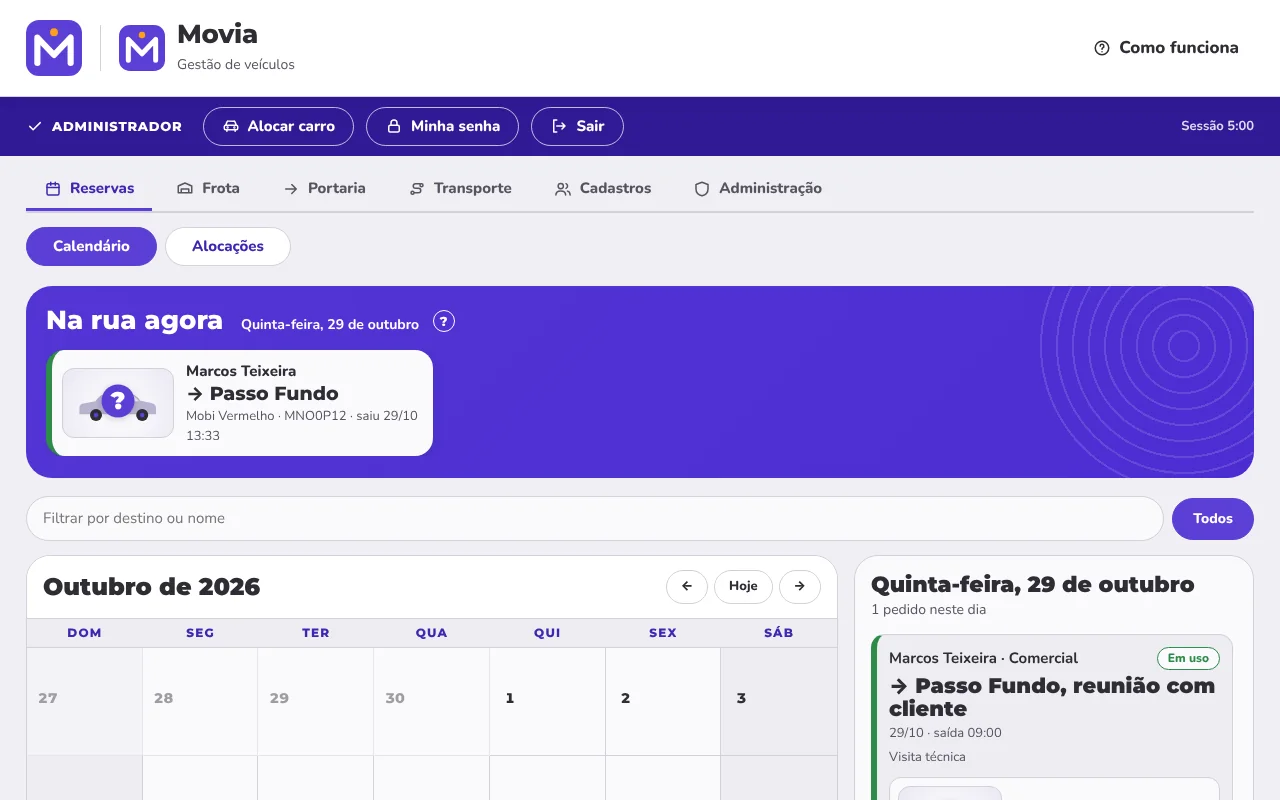
Task: Click the Alocar carro button
Action: click(x=278, y=126)
